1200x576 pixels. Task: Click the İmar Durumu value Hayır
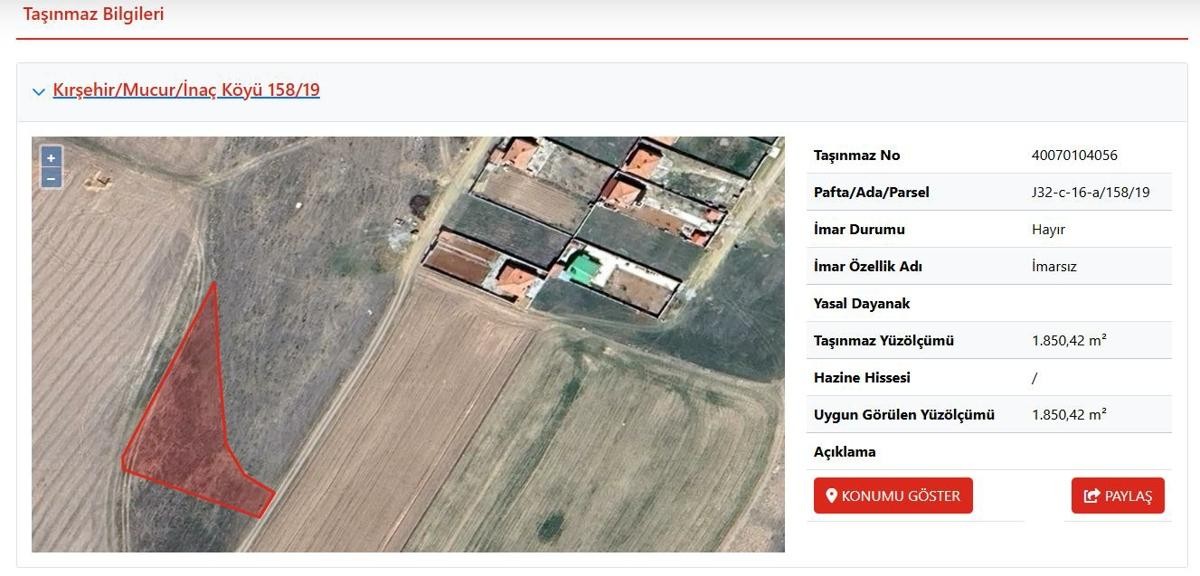pyautogui.click(x=1048, y=229)
